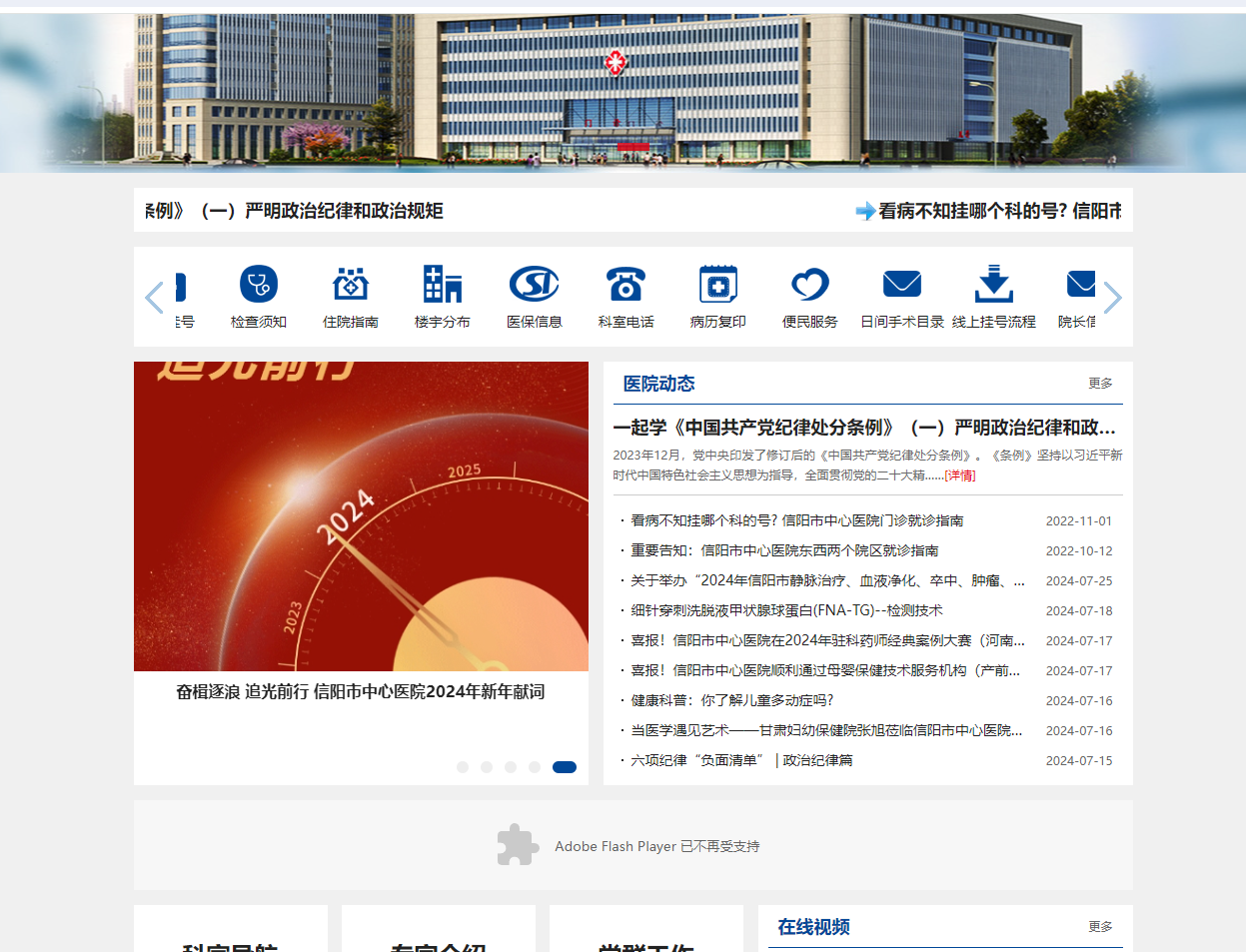This screenshot has width=1246, height=952.
Task: Click scrolling notice 严明政治纪律和政治规矩
Action: 295,211
